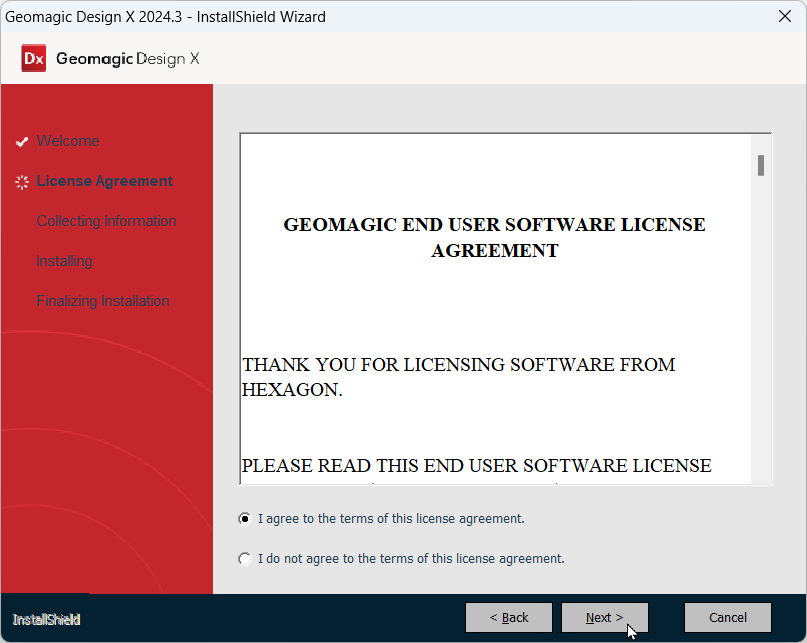
Task: Click the License Agreement step label
Action: pyautogui.click(x=104, y=181)
